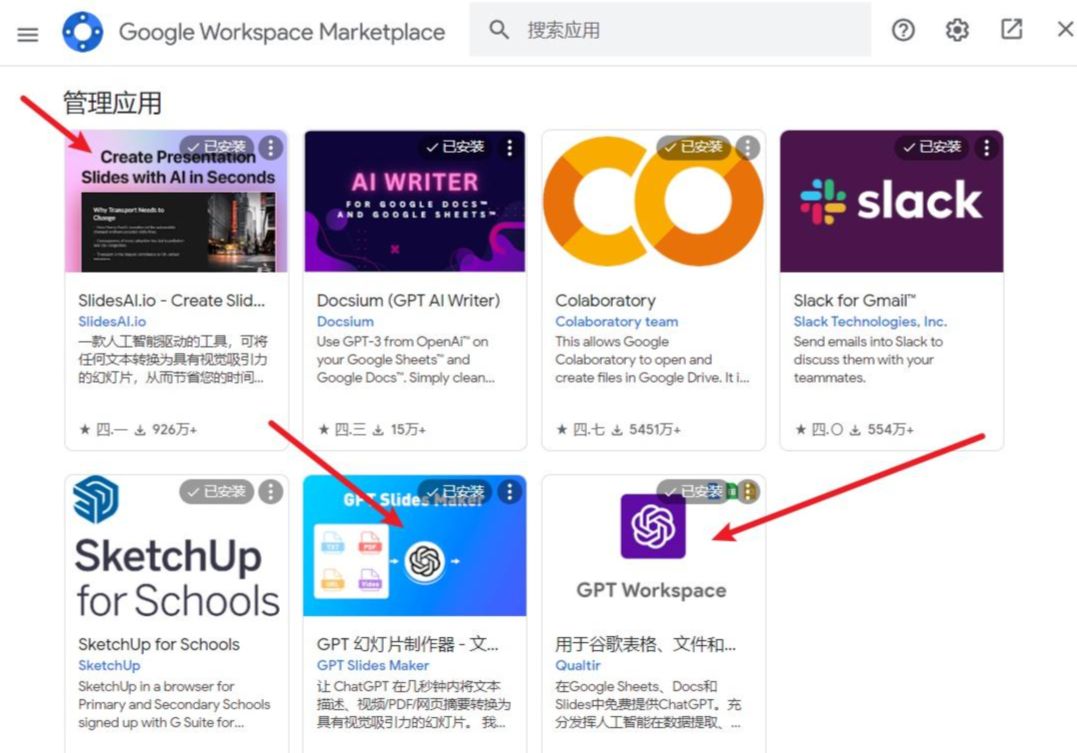Image resolution: width=1077 pixels, height=753 pixels.
Task: Open more options on Colaboratory card
Action: [747, 147]
